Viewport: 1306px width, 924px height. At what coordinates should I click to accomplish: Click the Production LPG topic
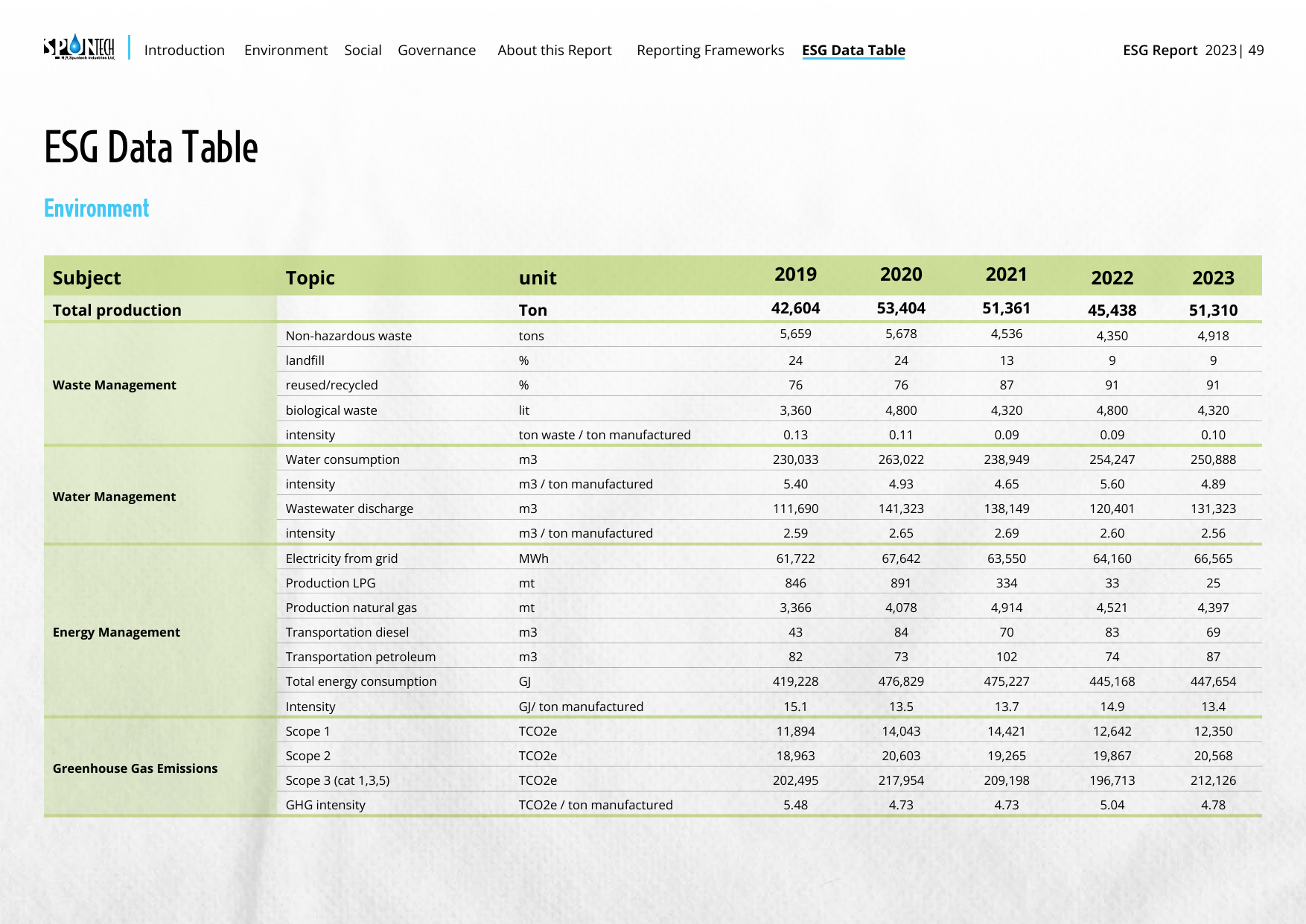pos(331,583)
